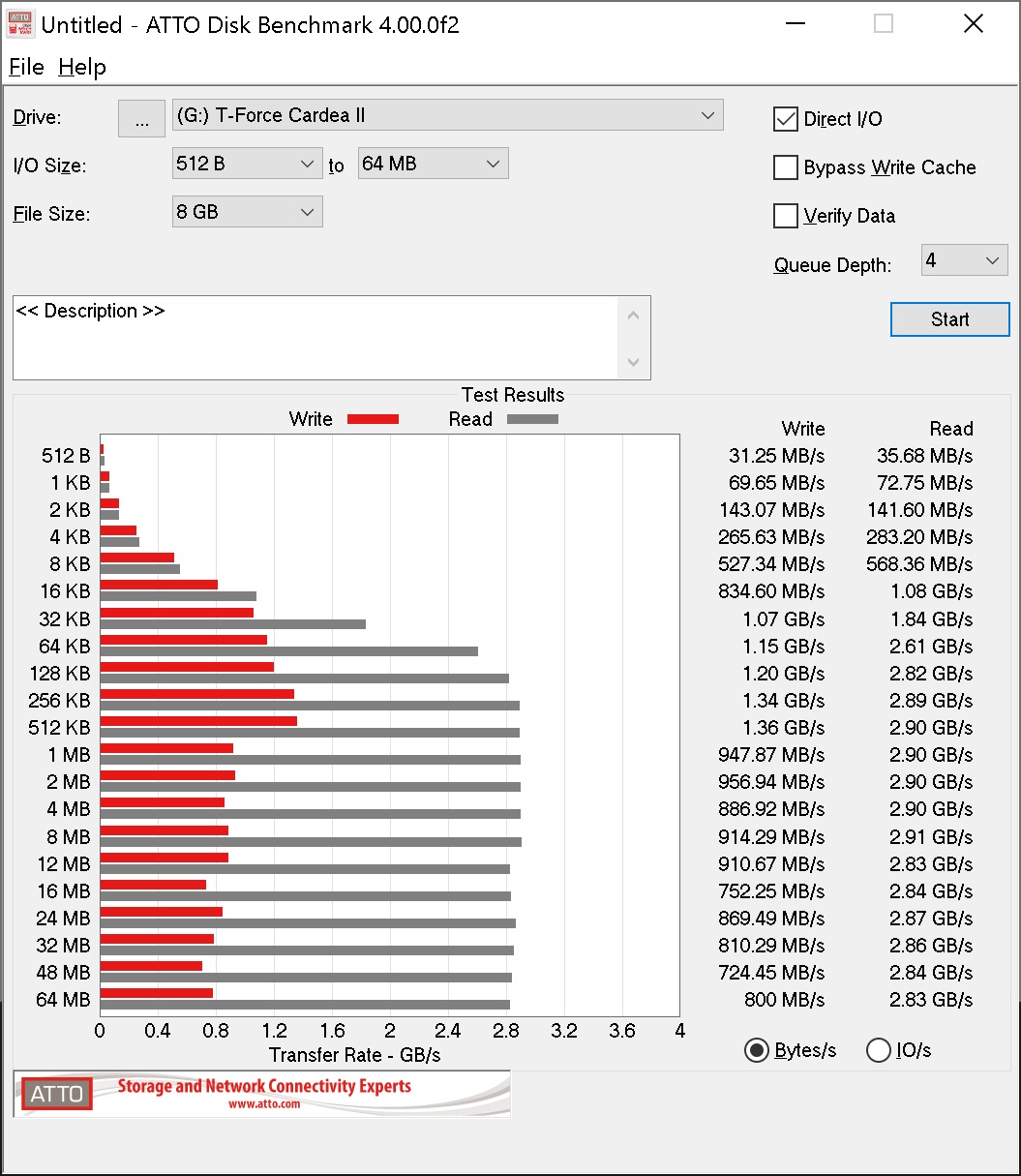Click the red Write legend swatch

pos(373,419)
